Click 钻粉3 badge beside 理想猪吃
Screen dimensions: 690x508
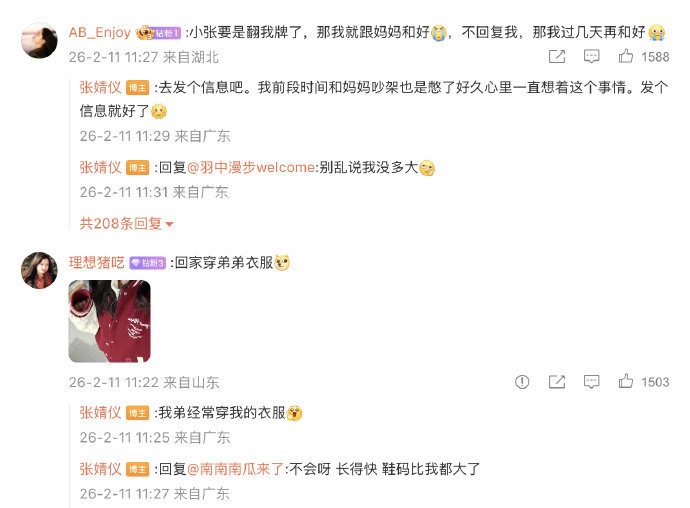[148, 263]
